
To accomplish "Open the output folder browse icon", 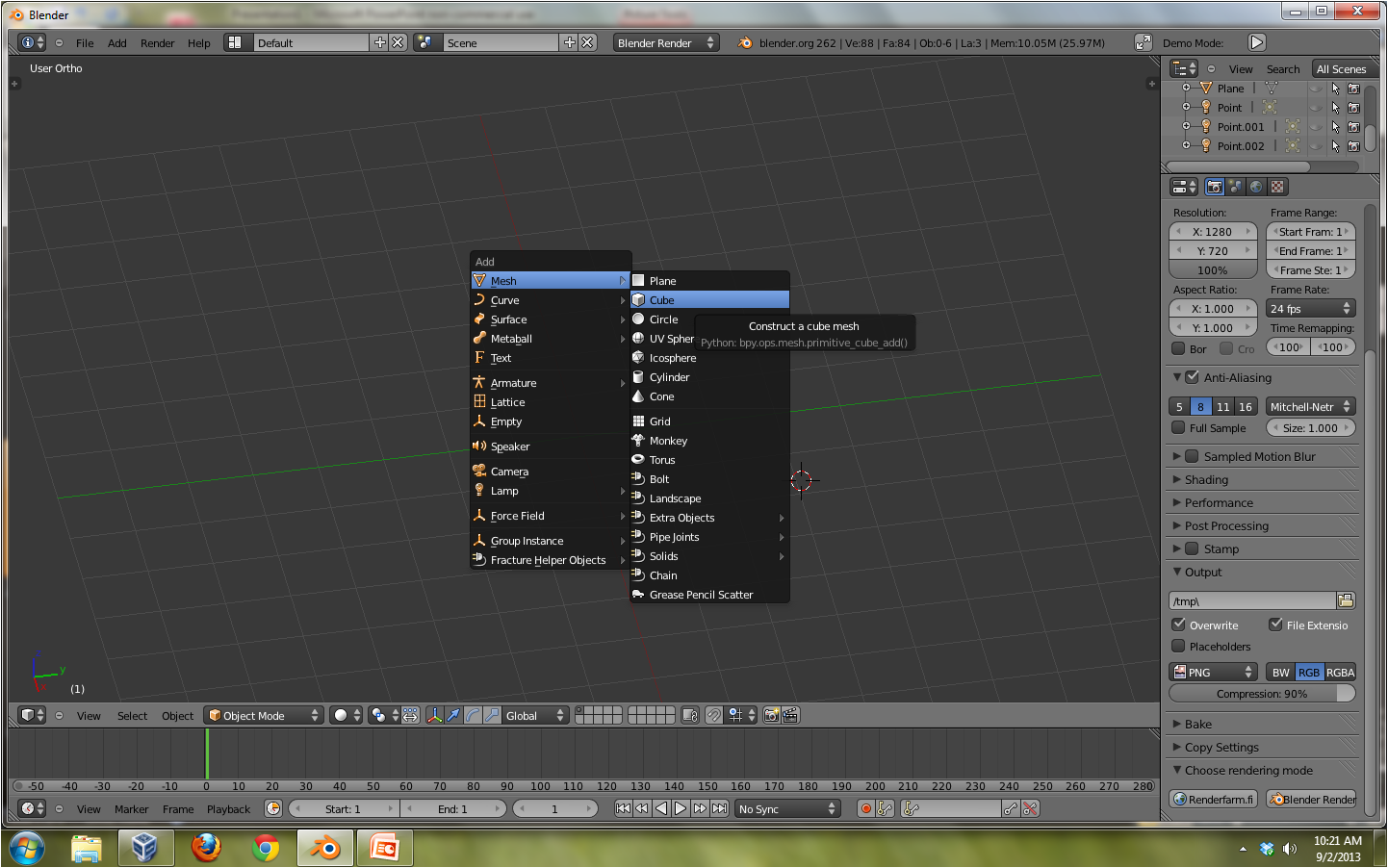I will [x=1346, y=600].
